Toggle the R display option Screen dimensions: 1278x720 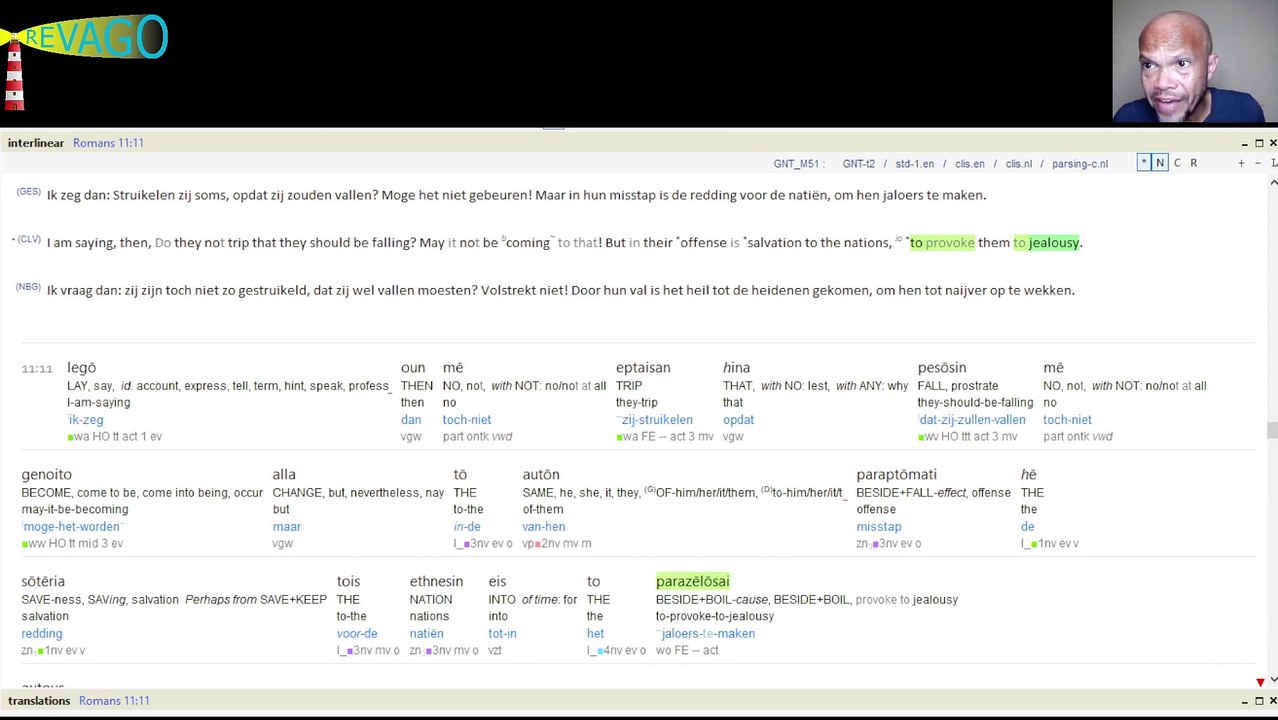tap(1193, 163)
